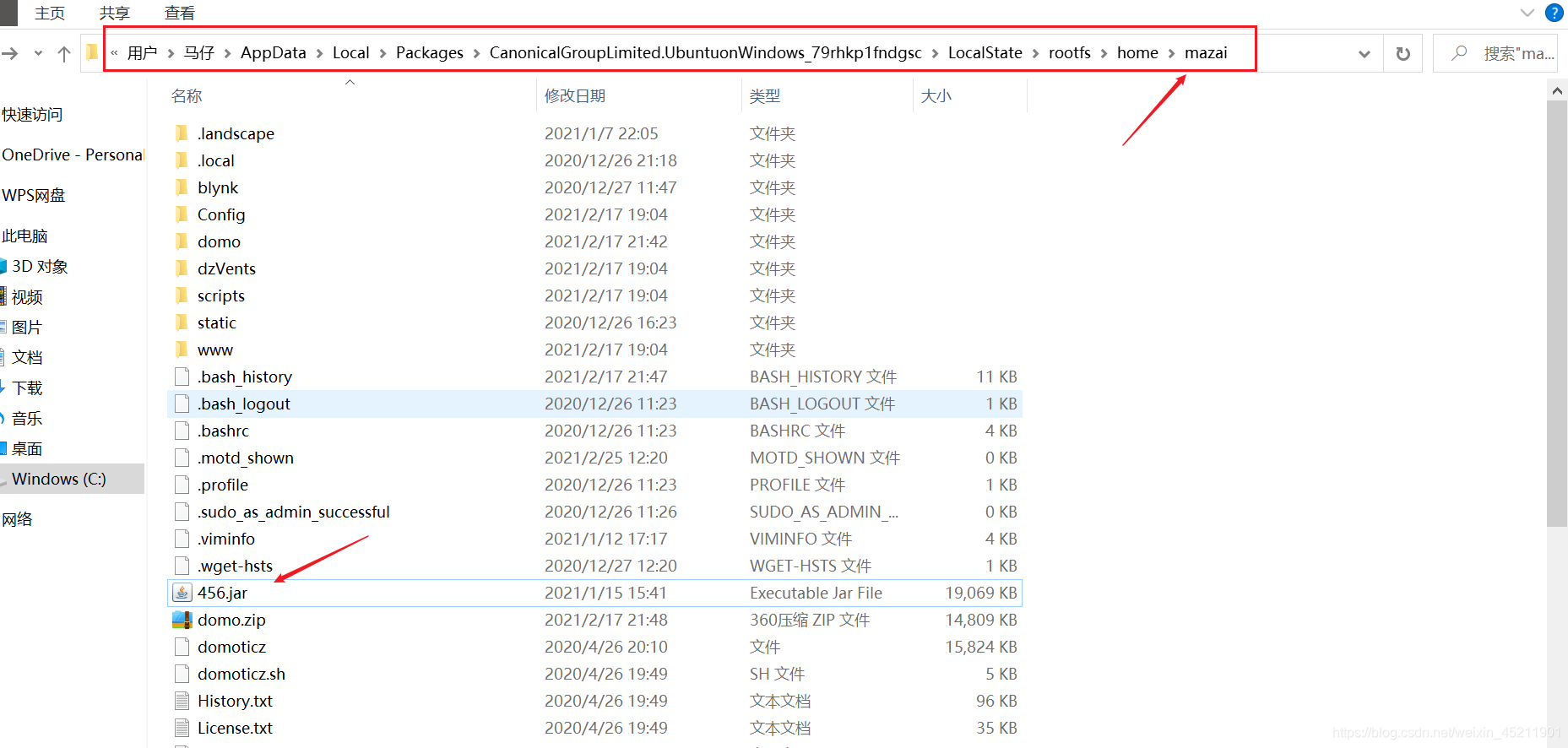
Task: Refresh the current folder view
Action: click(1403, 54)
